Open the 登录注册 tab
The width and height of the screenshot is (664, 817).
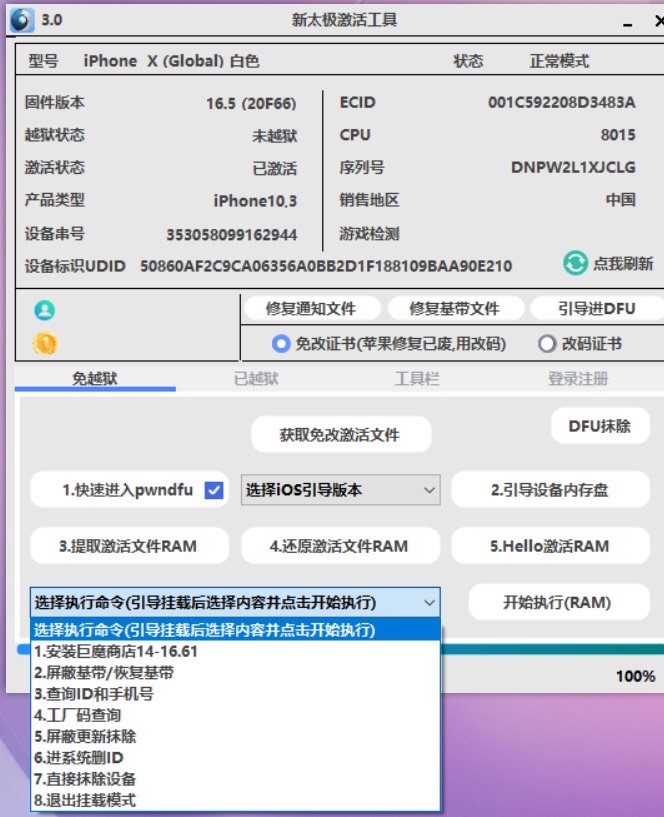click(578, 379)
